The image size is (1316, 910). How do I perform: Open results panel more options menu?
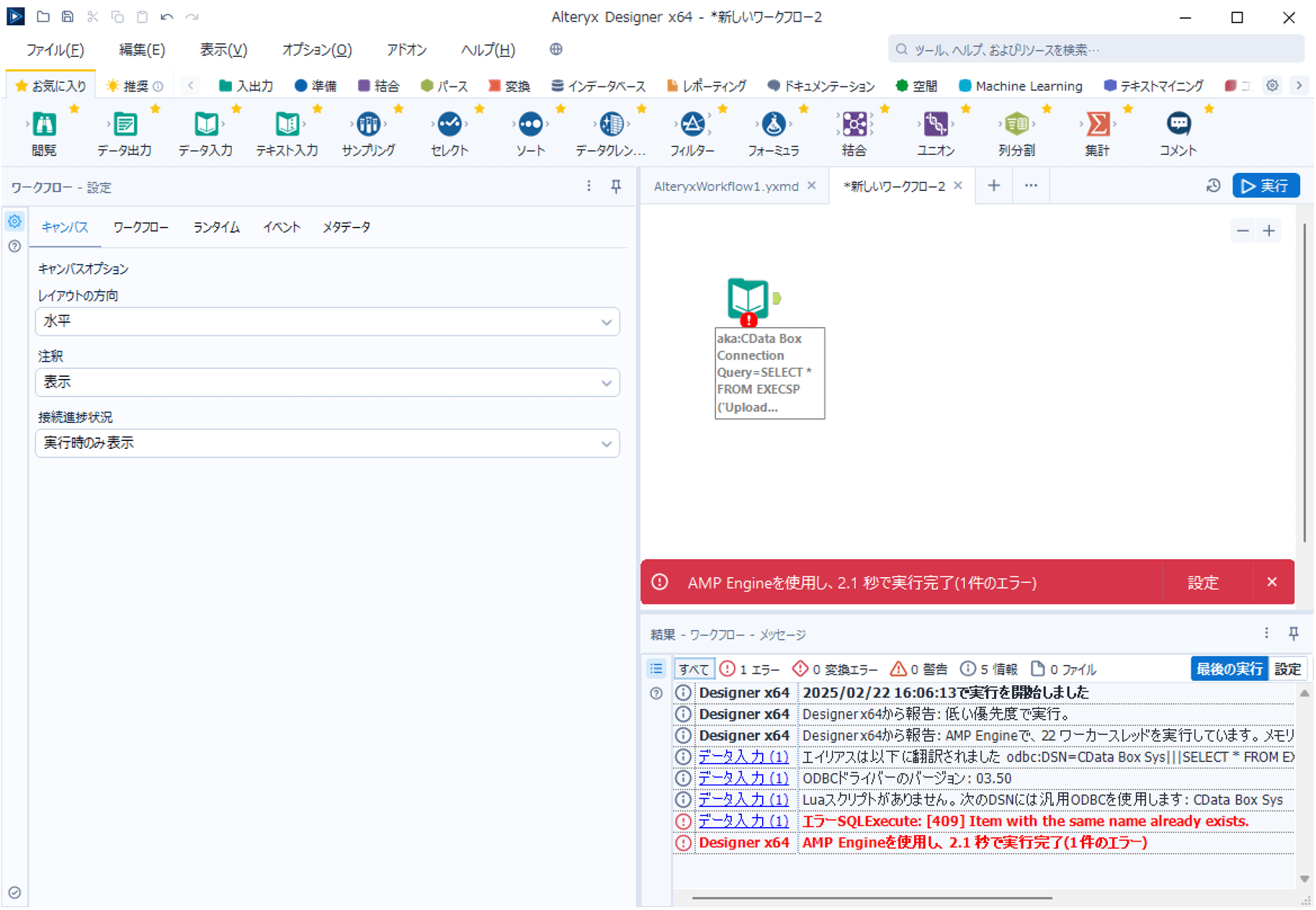click(x=1266, y=633)
